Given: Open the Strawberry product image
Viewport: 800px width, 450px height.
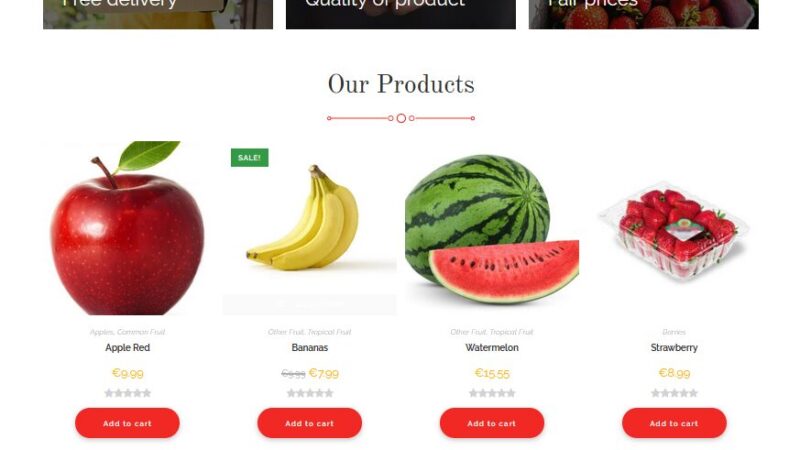Looking at the screenshot, I should 674,228.
